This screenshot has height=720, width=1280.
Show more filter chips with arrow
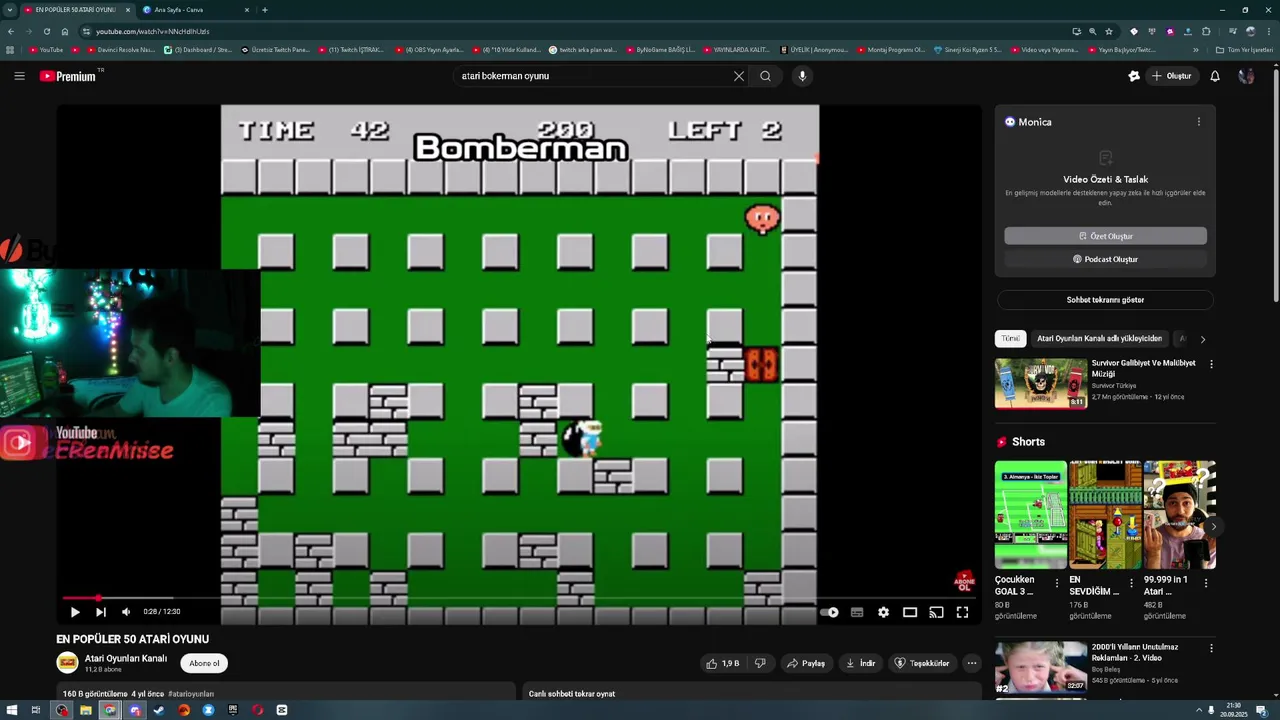pyautogui.click(x=1203, y=339)
